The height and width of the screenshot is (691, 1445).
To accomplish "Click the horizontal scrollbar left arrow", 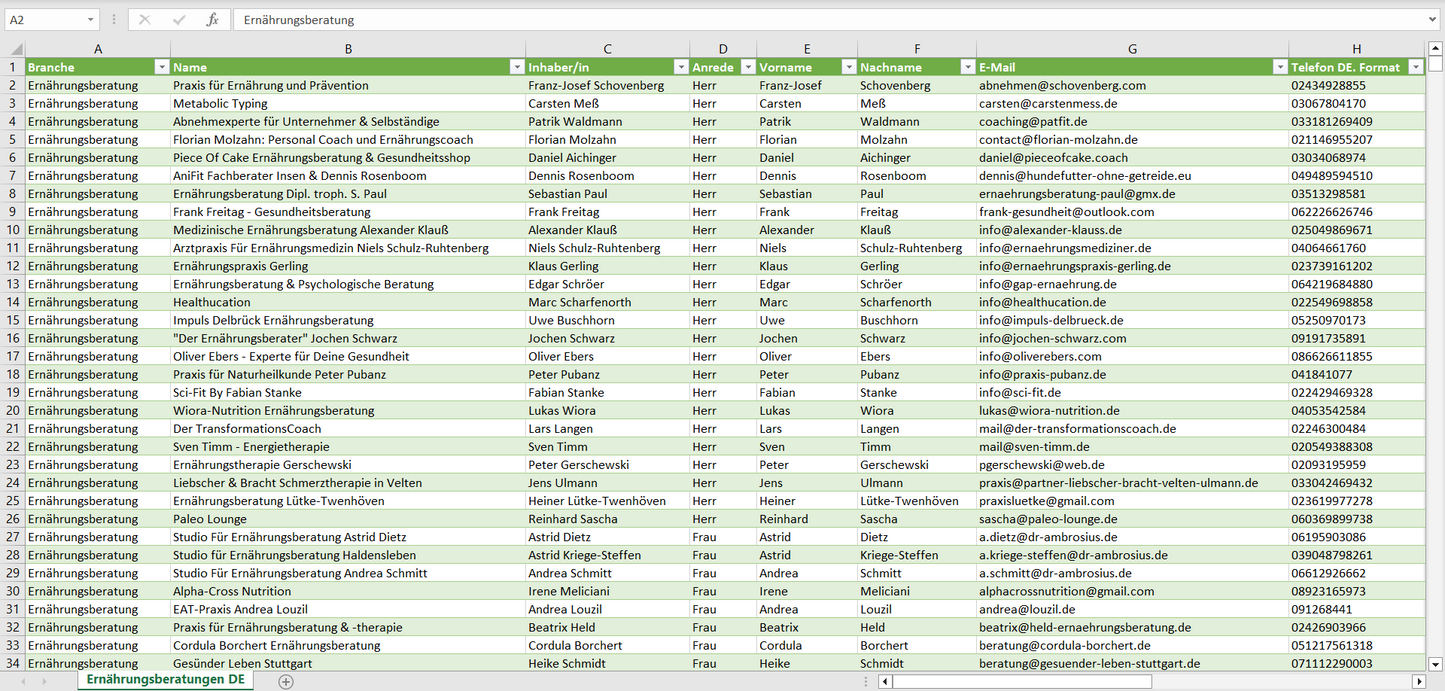I will tap(885, 681).
